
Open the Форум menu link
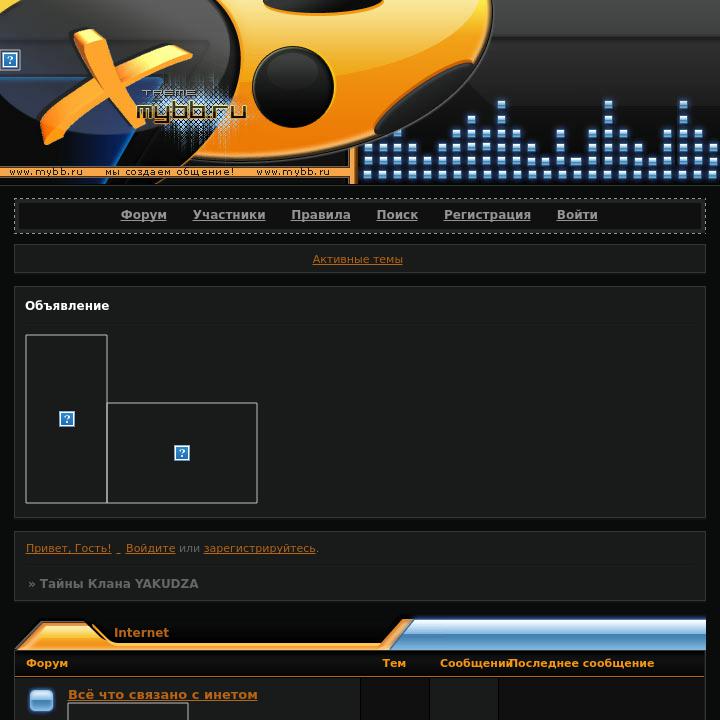tap(143, 215)
